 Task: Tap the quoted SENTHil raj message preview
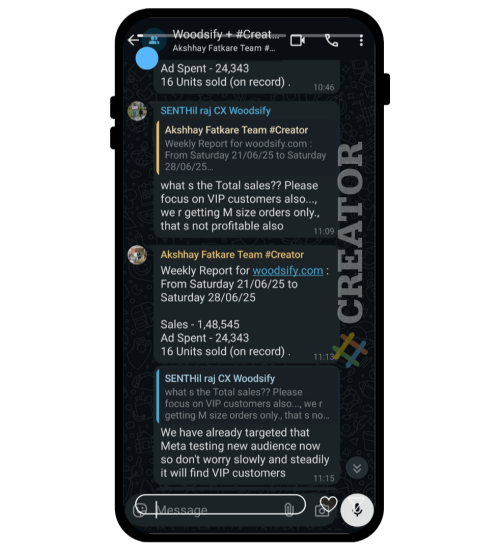[x=246, y=396]
